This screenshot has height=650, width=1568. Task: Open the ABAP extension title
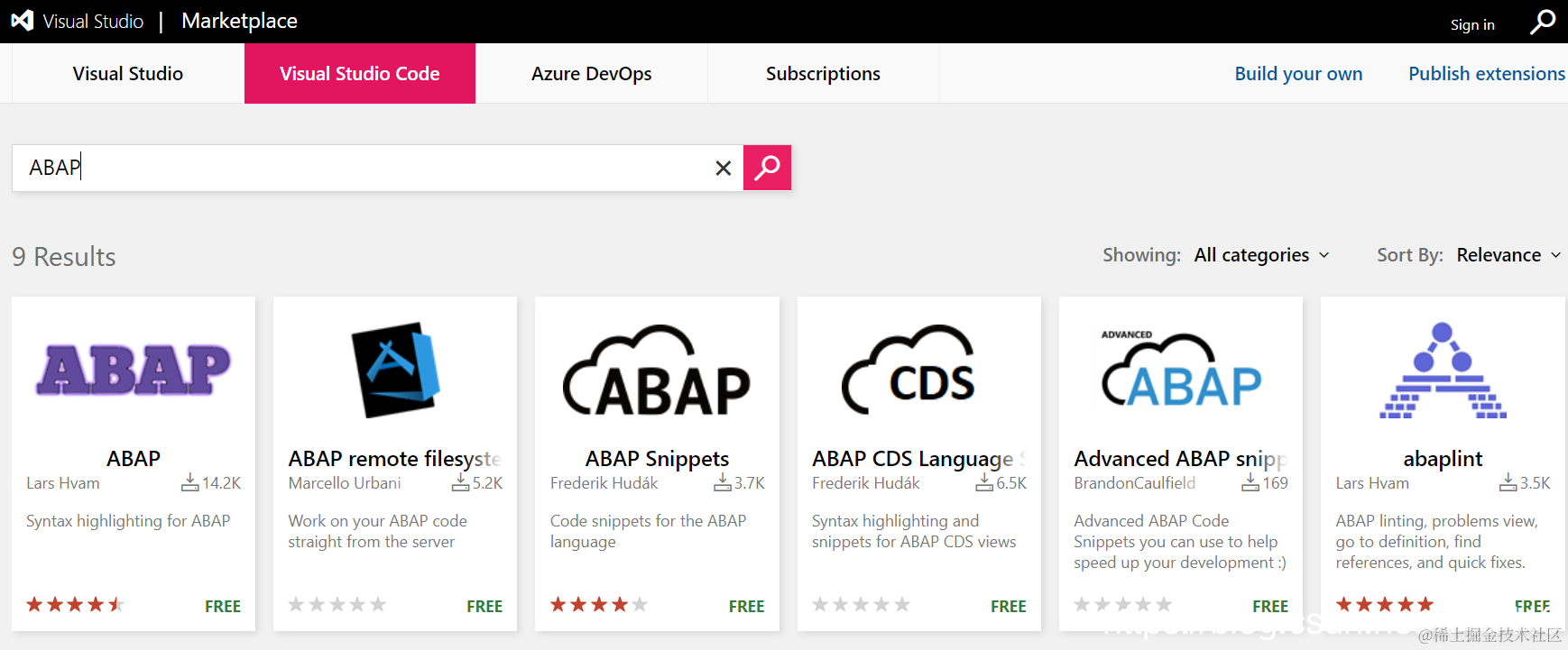point(134,458)
